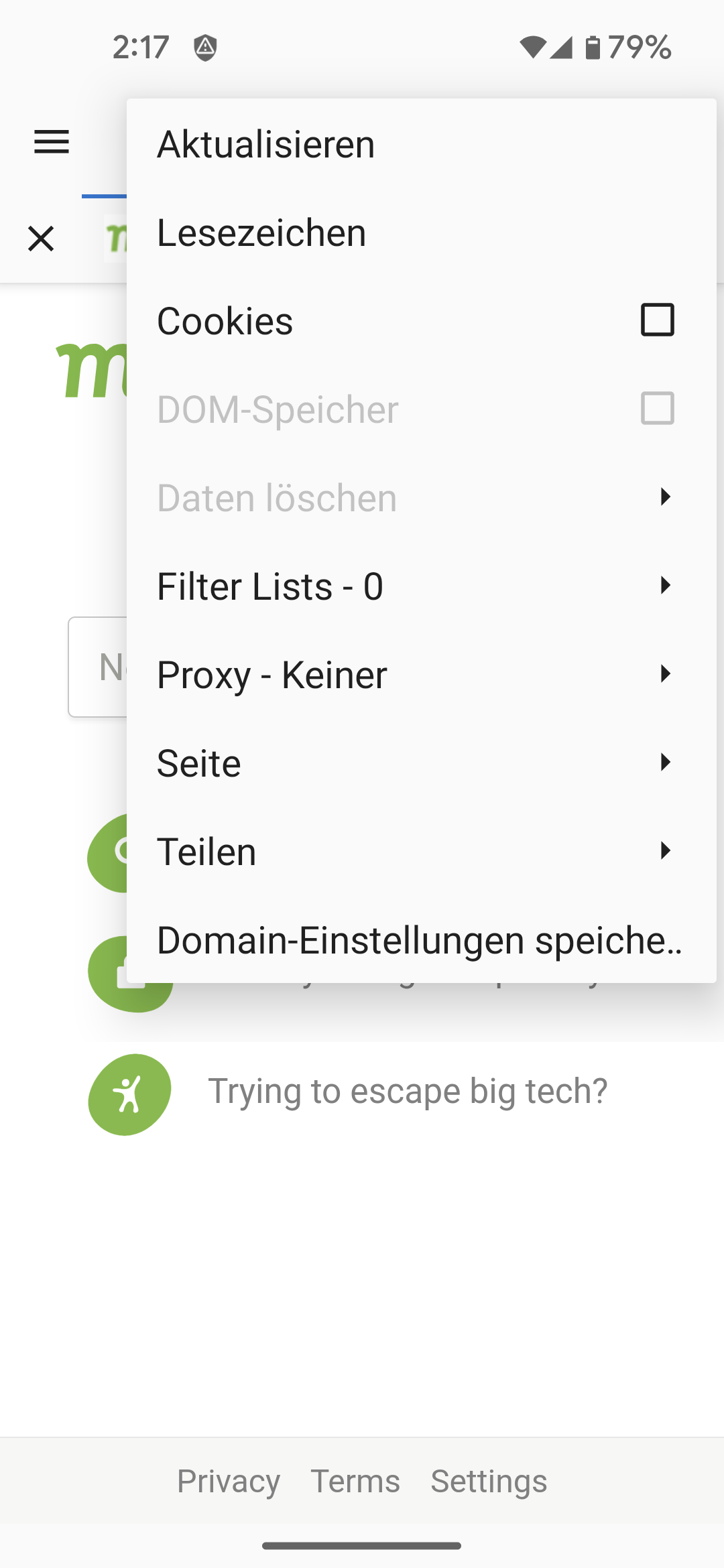
Task: Open the Terms footer link
Action: click(355, 1481)
